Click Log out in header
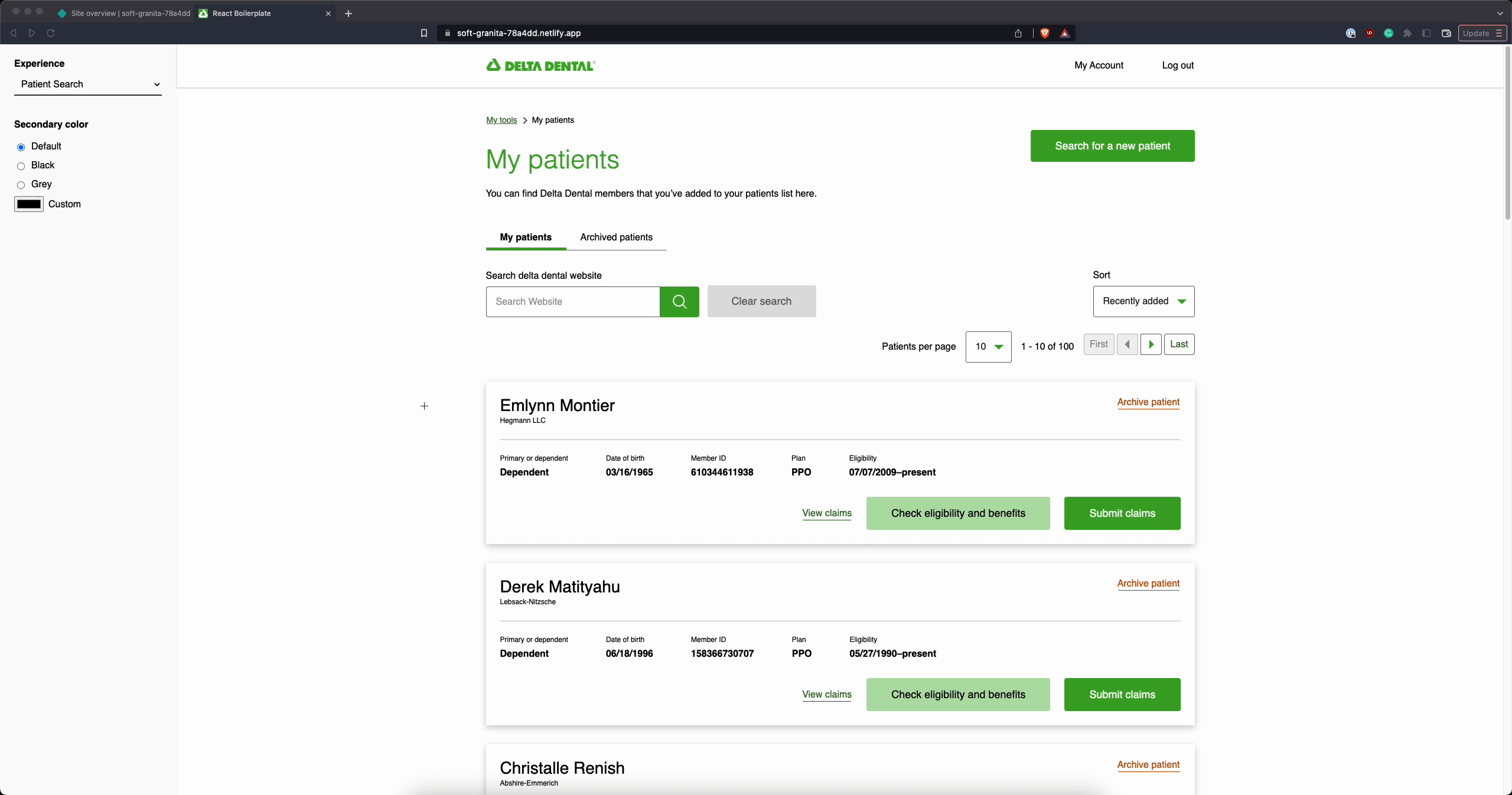 tap(1178, 66)
